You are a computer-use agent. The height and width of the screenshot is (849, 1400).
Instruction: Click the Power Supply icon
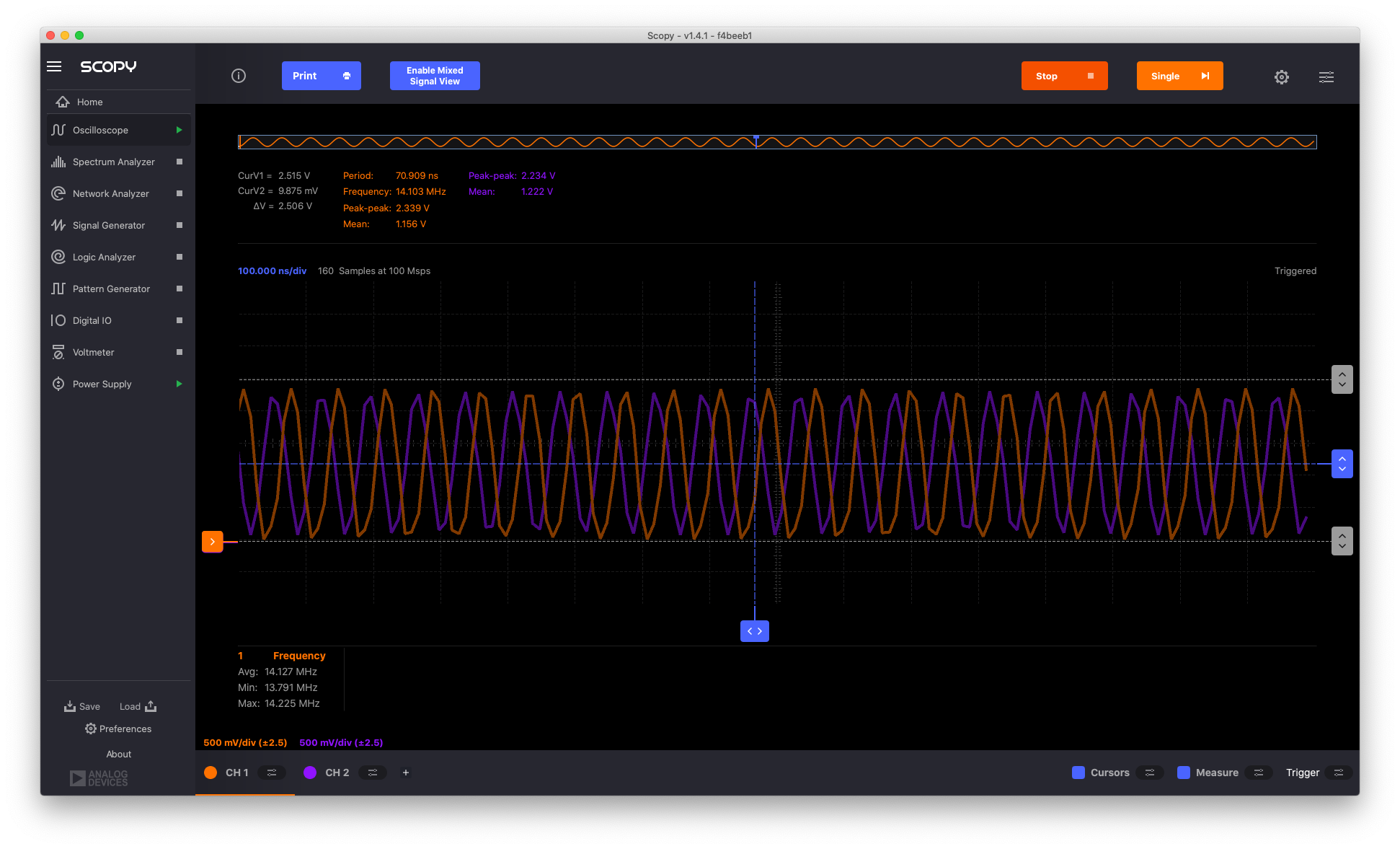[56, 383]
